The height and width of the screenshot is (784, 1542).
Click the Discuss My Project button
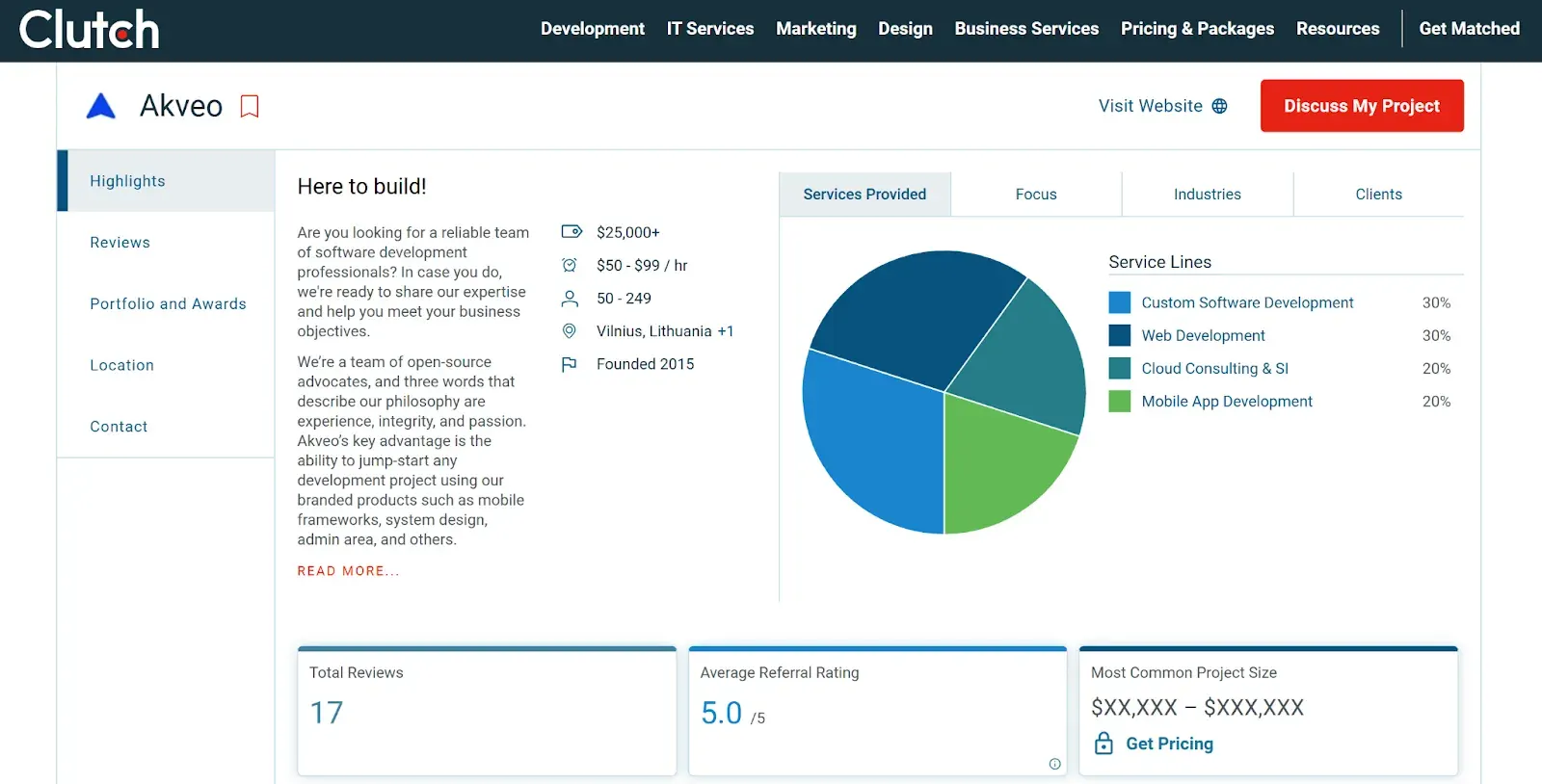pos(1362,106)
